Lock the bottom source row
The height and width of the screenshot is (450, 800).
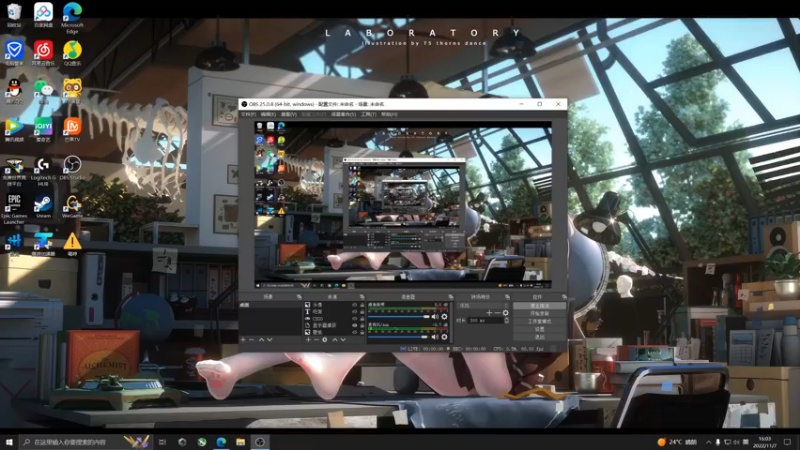pos(362,332)
